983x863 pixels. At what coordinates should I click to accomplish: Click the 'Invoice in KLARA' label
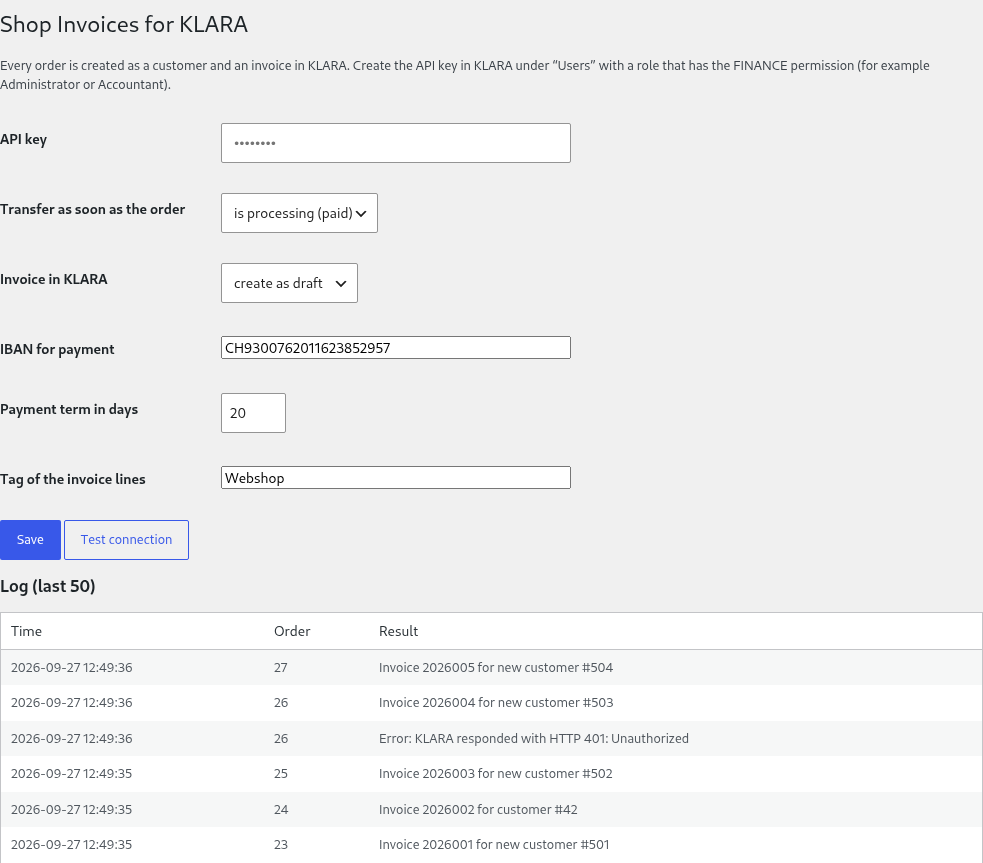[54, 279]
